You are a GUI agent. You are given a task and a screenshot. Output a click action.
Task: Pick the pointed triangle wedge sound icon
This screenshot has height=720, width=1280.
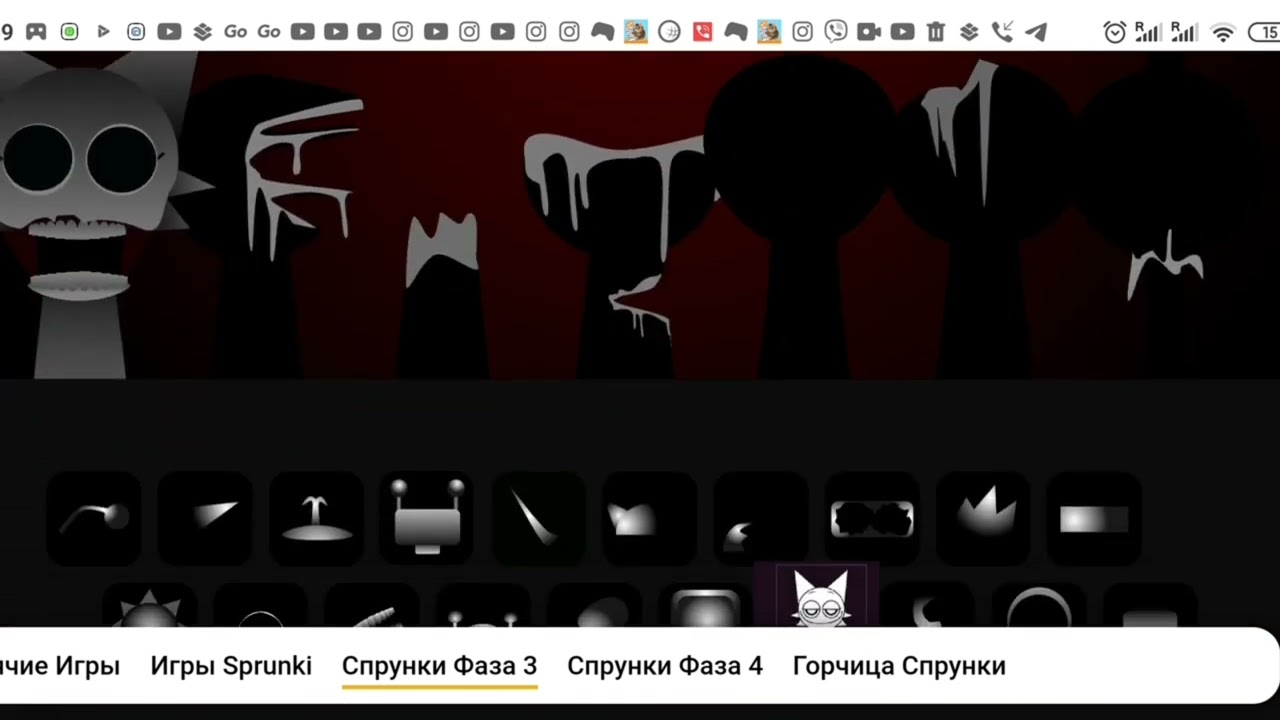coord(205,518)
